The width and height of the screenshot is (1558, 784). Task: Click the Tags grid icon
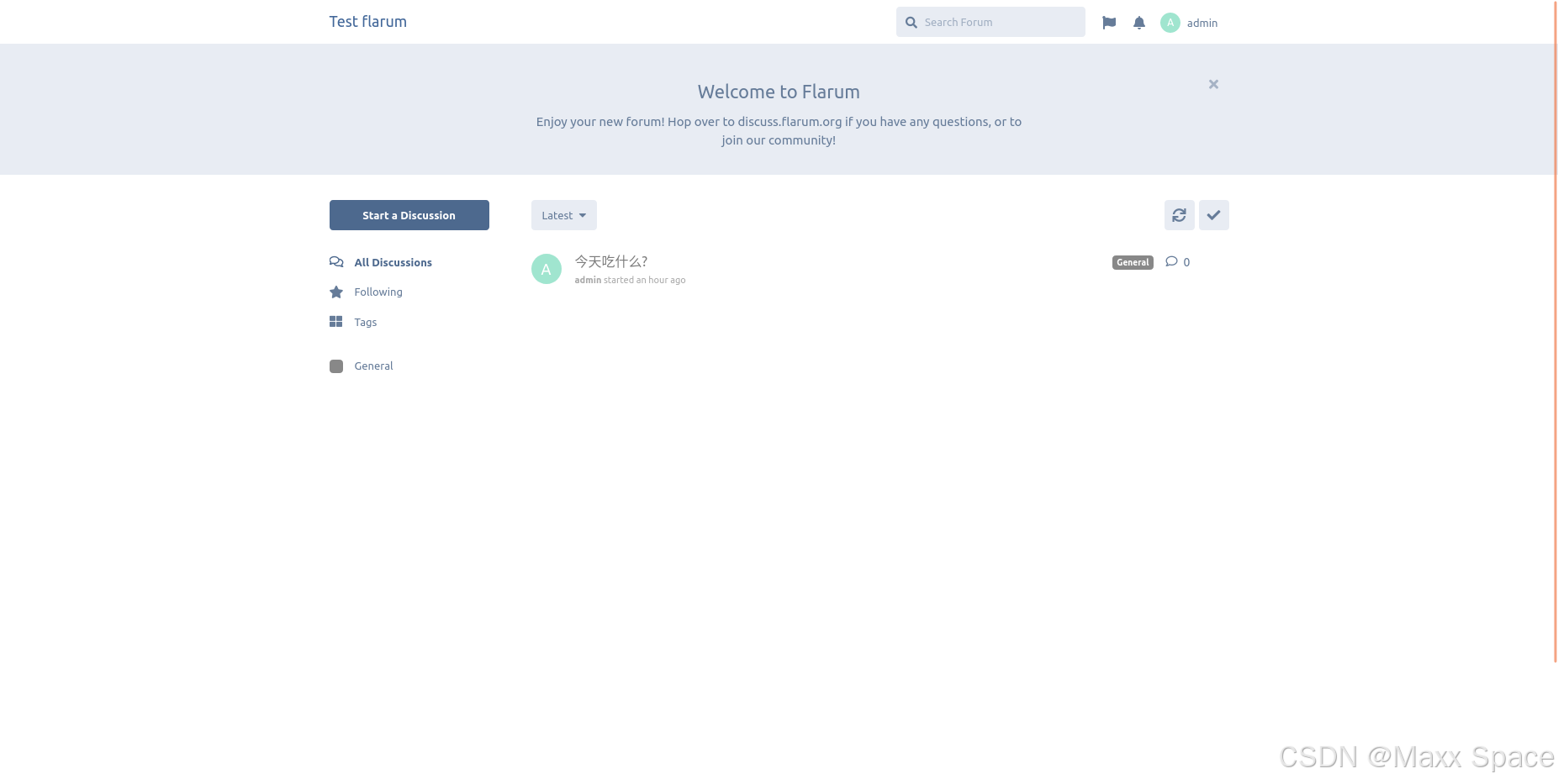336,322
